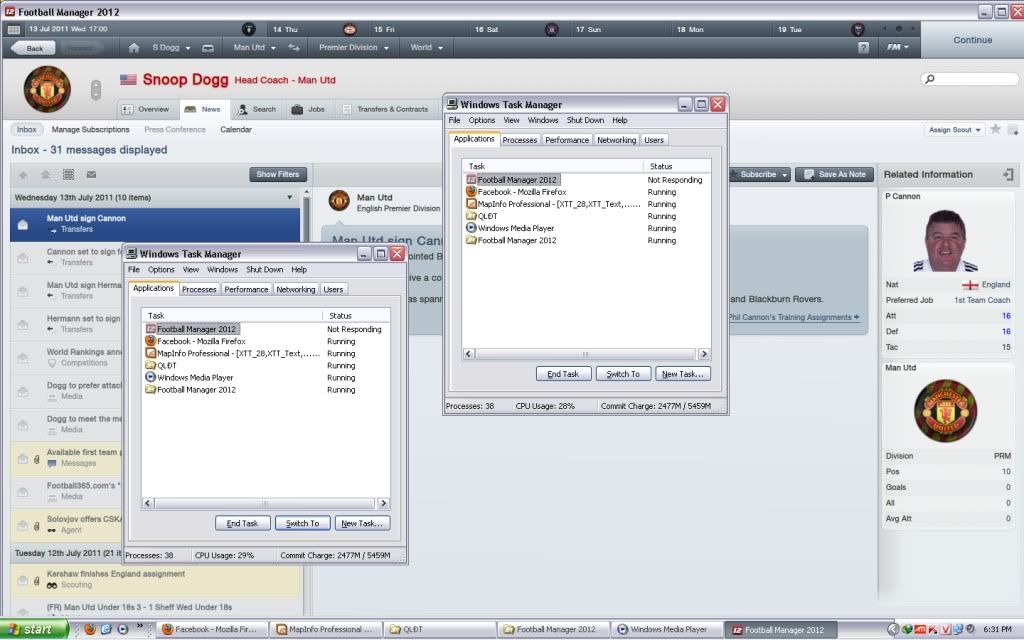Click the fixture club badge on 16 Sat
The width and height of the screenshot is (1024, 640).
click(552, 29)
